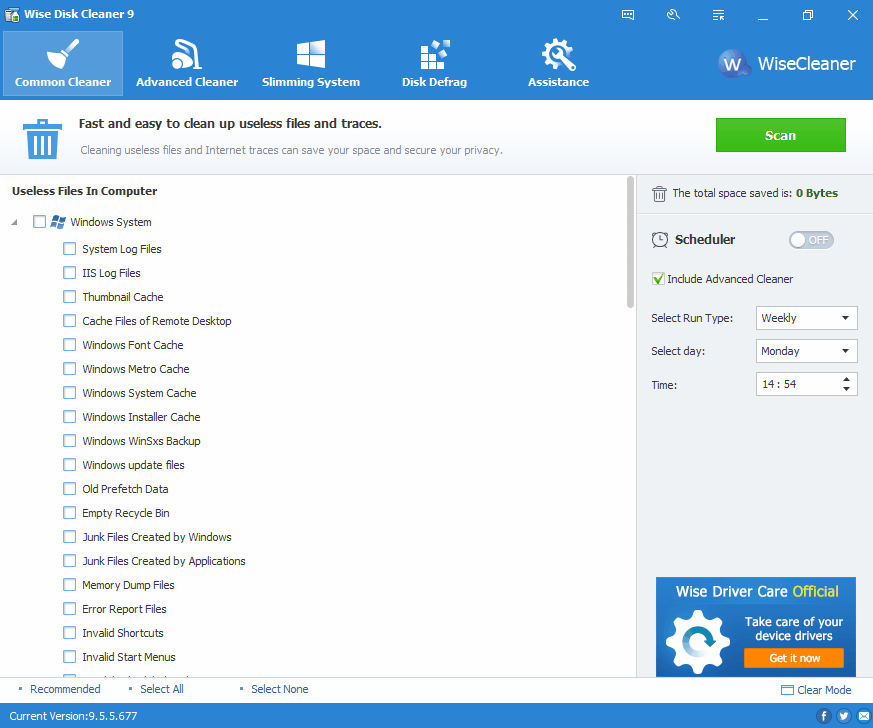The image size is (873, 728).
Task: Click Get it now button
Action: [794, 658]
